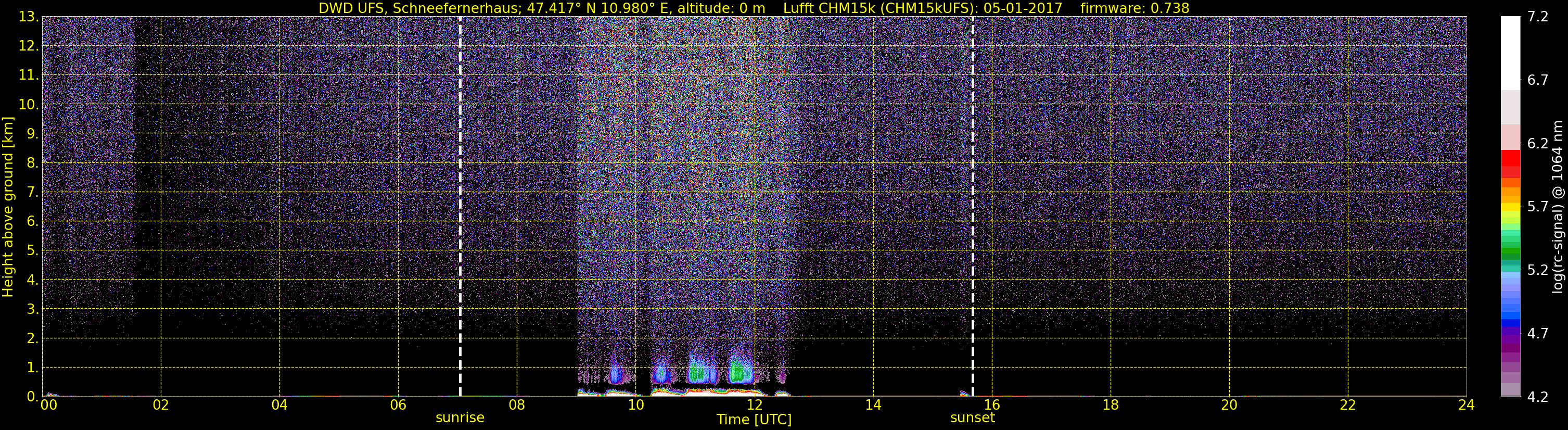Click the 'firmware: 0.738' text in the title
Image resolution: width=1568 pixels, height=430 pixels.
point(1134,8)
